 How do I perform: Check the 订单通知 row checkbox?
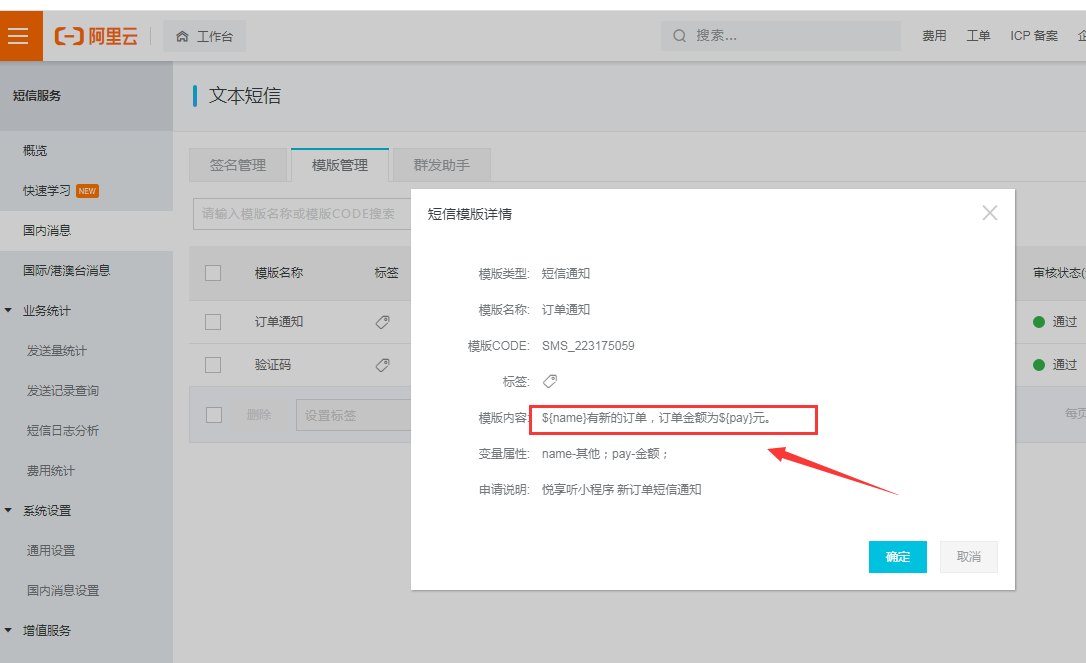[213, 321]
